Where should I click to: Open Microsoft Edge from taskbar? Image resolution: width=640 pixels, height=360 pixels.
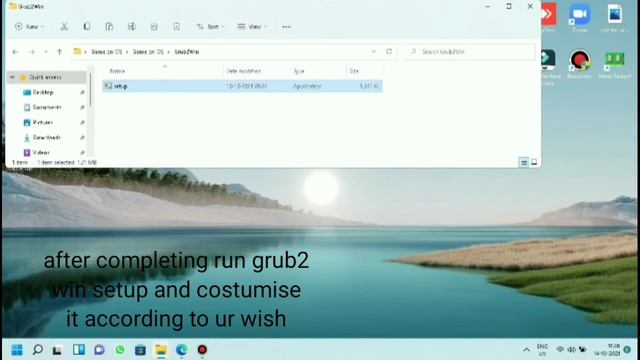click(x=182, y=350)
